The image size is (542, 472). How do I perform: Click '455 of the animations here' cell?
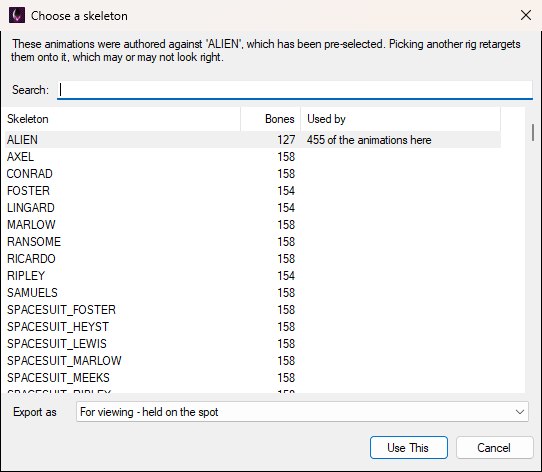(x=369, y=140)
